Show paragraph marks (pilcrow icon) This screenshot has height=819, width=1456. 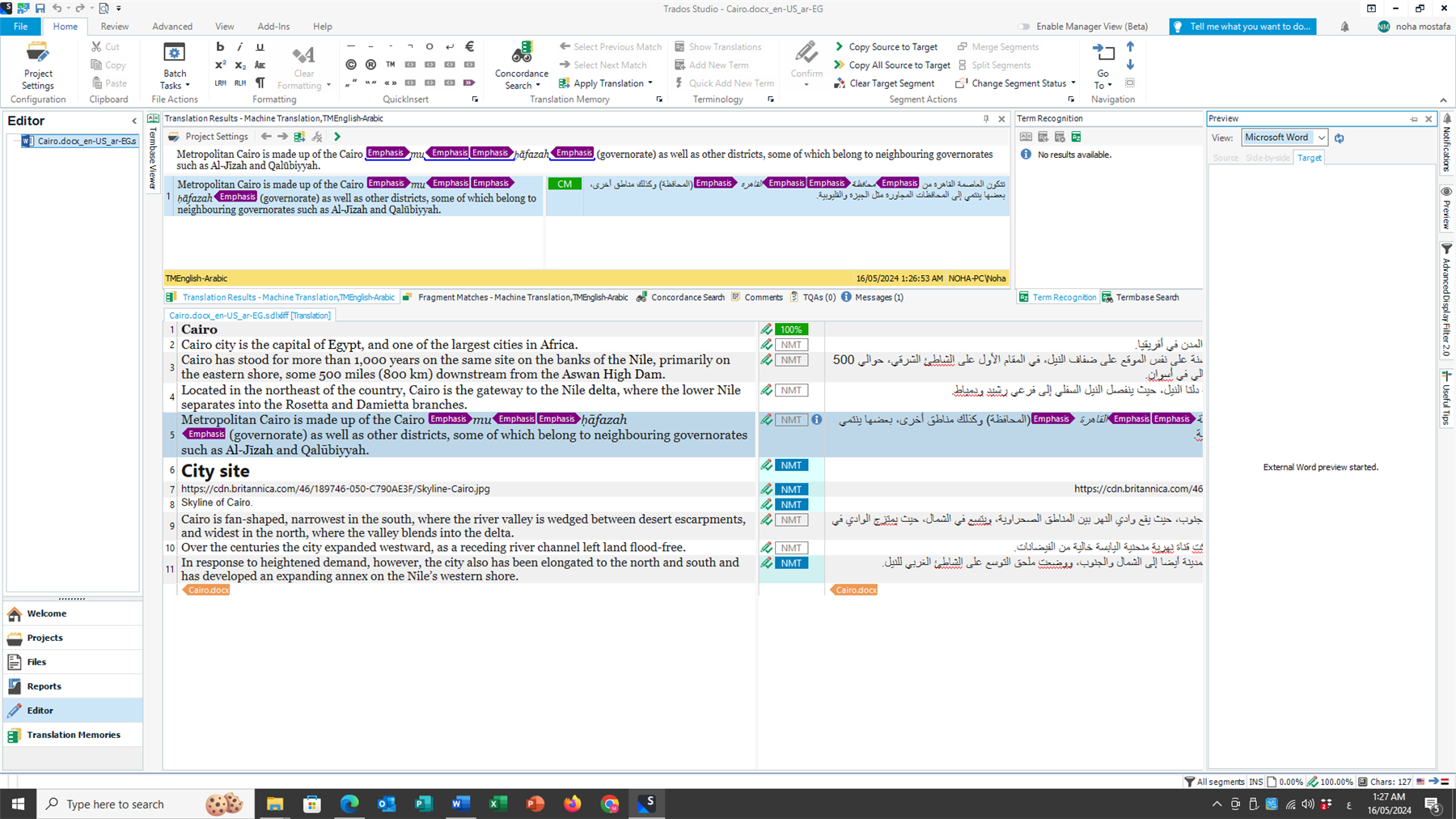pyautogui.click(x=260, y=83)
